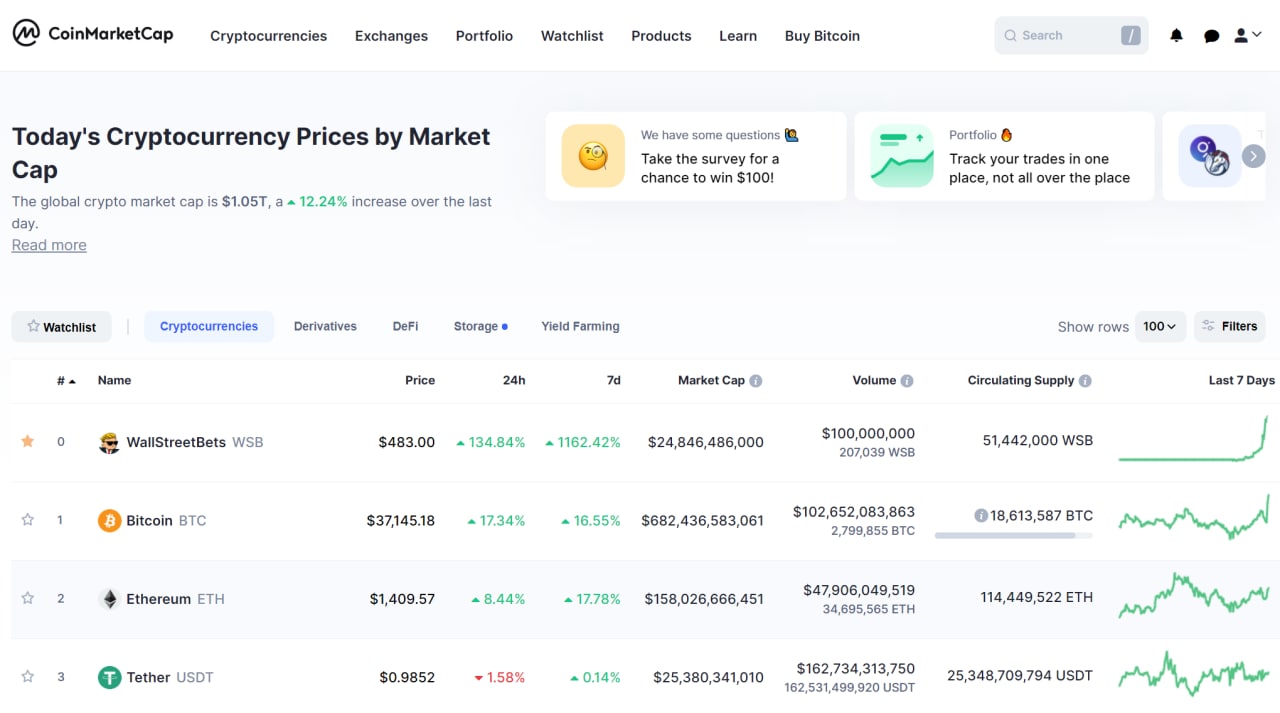Viewport: 1280px width, 713px height.
Task: Sort by 7d column header
Action: coord(614,381)
